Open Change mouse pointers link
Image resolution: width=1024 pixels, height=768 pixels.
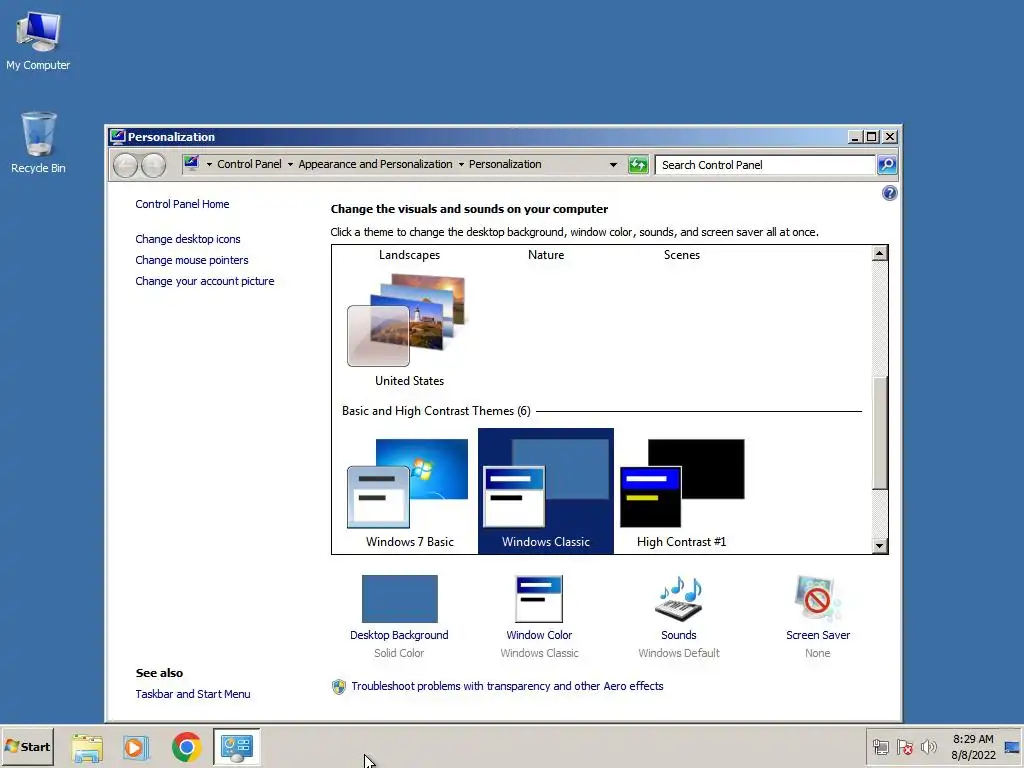pos(191,260)
